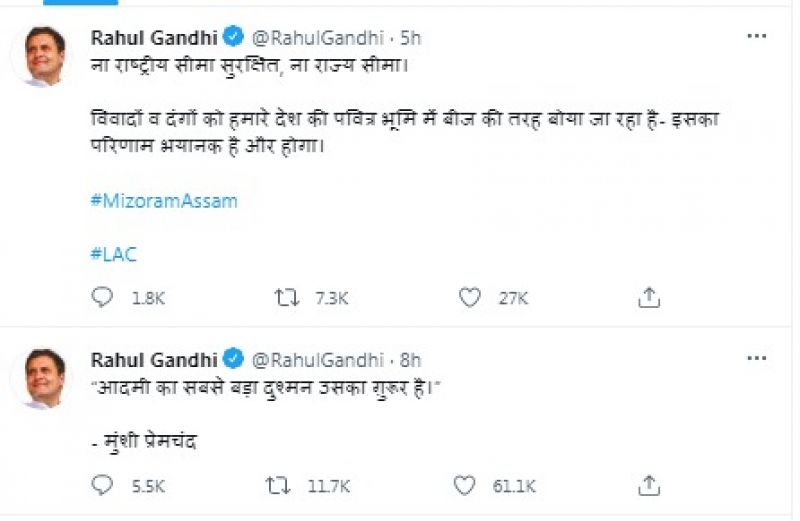The height and width of the screenshot is (521, 800).
Task: Like the tweet with 61.1K likes
Action: pos(464,486)
